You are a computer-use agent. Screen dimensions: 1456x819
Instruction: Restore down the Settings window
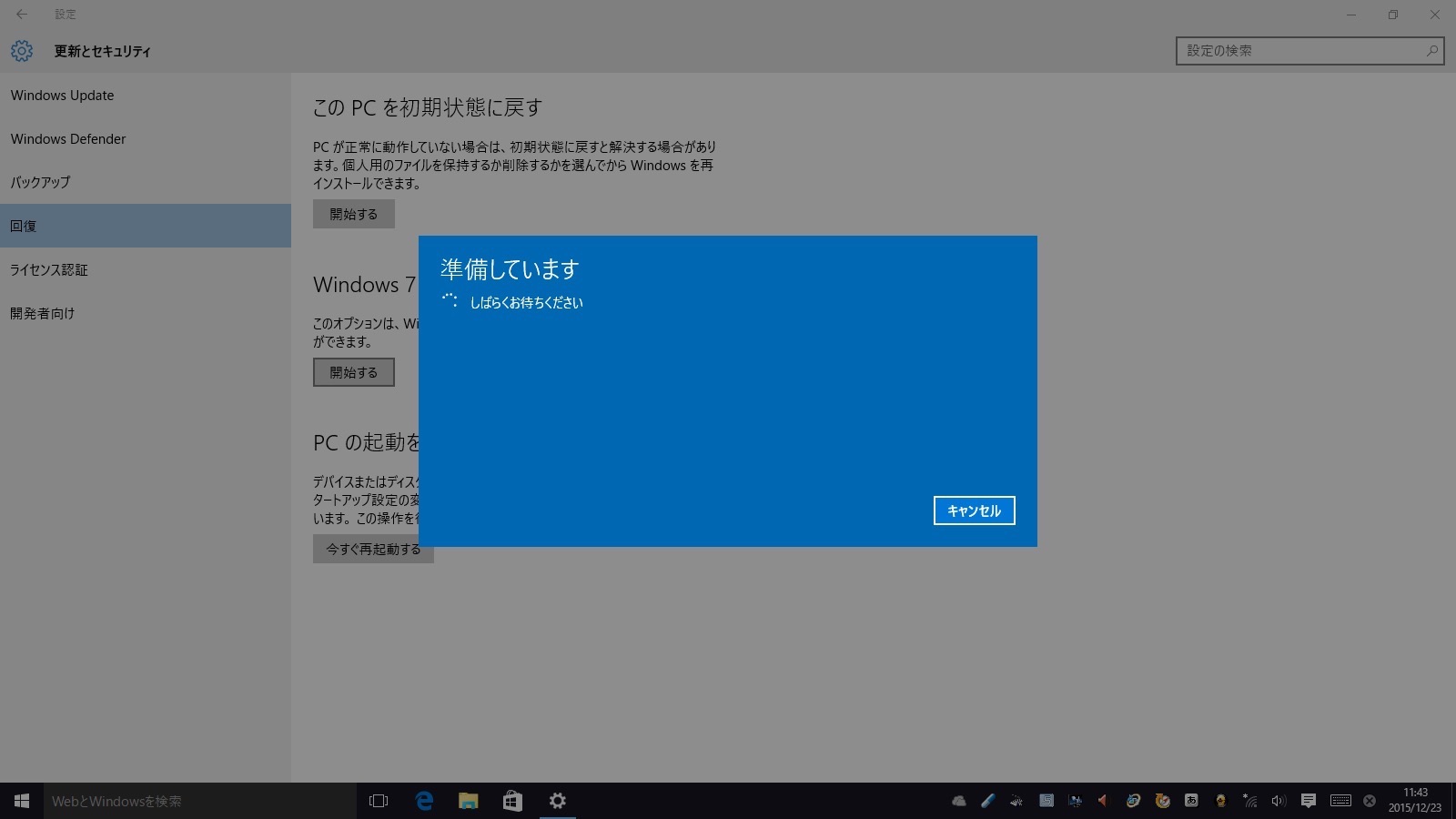click(1392, 15)
